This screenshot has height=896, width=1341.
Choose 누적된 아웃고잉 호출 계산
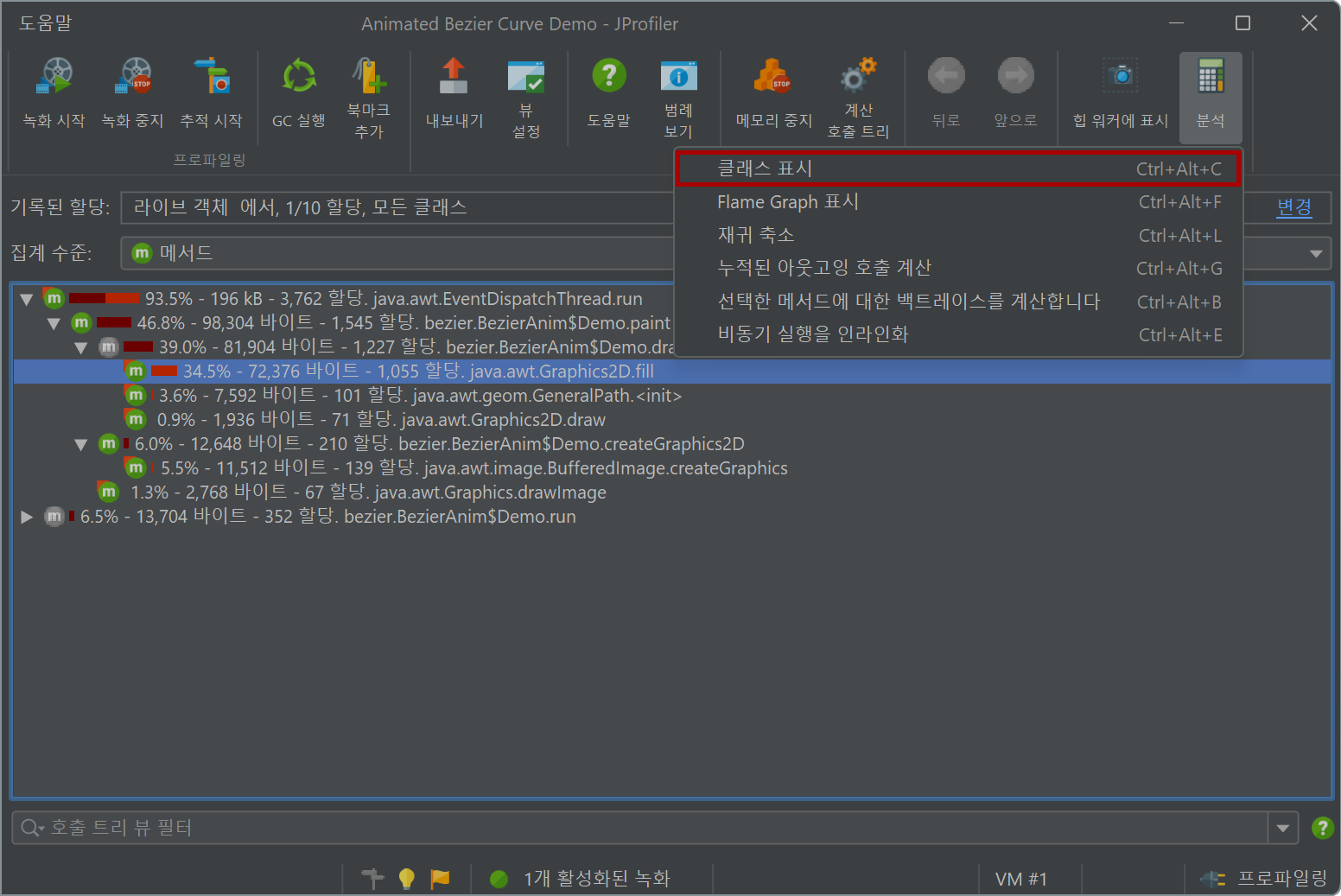tap(958, 268)
